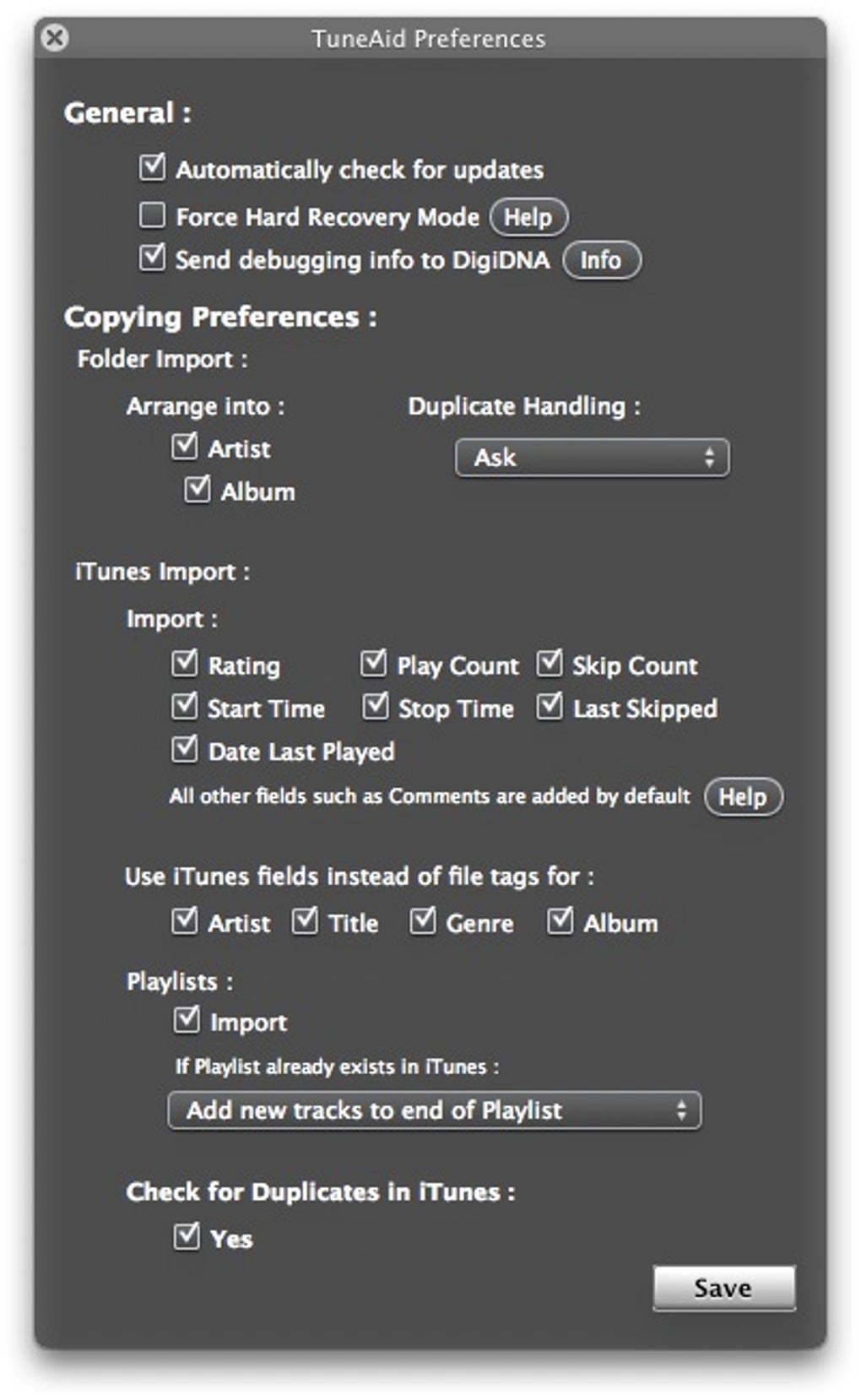The image size is (861, 1400).
Task: Enable Force Hard Recovery Mode
Action: [153, 215]
